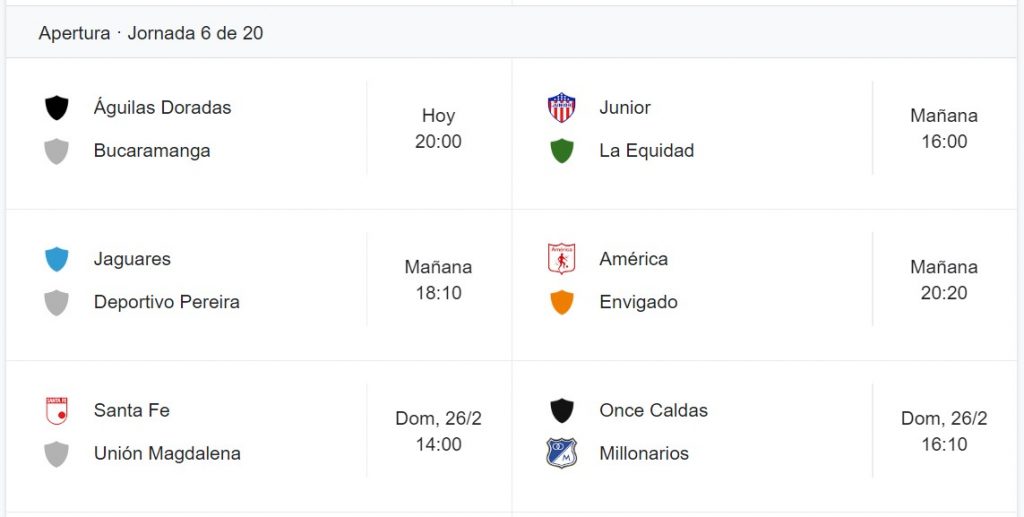
Task: Open the match time Mañana 18:10
Action: (438, 280)
